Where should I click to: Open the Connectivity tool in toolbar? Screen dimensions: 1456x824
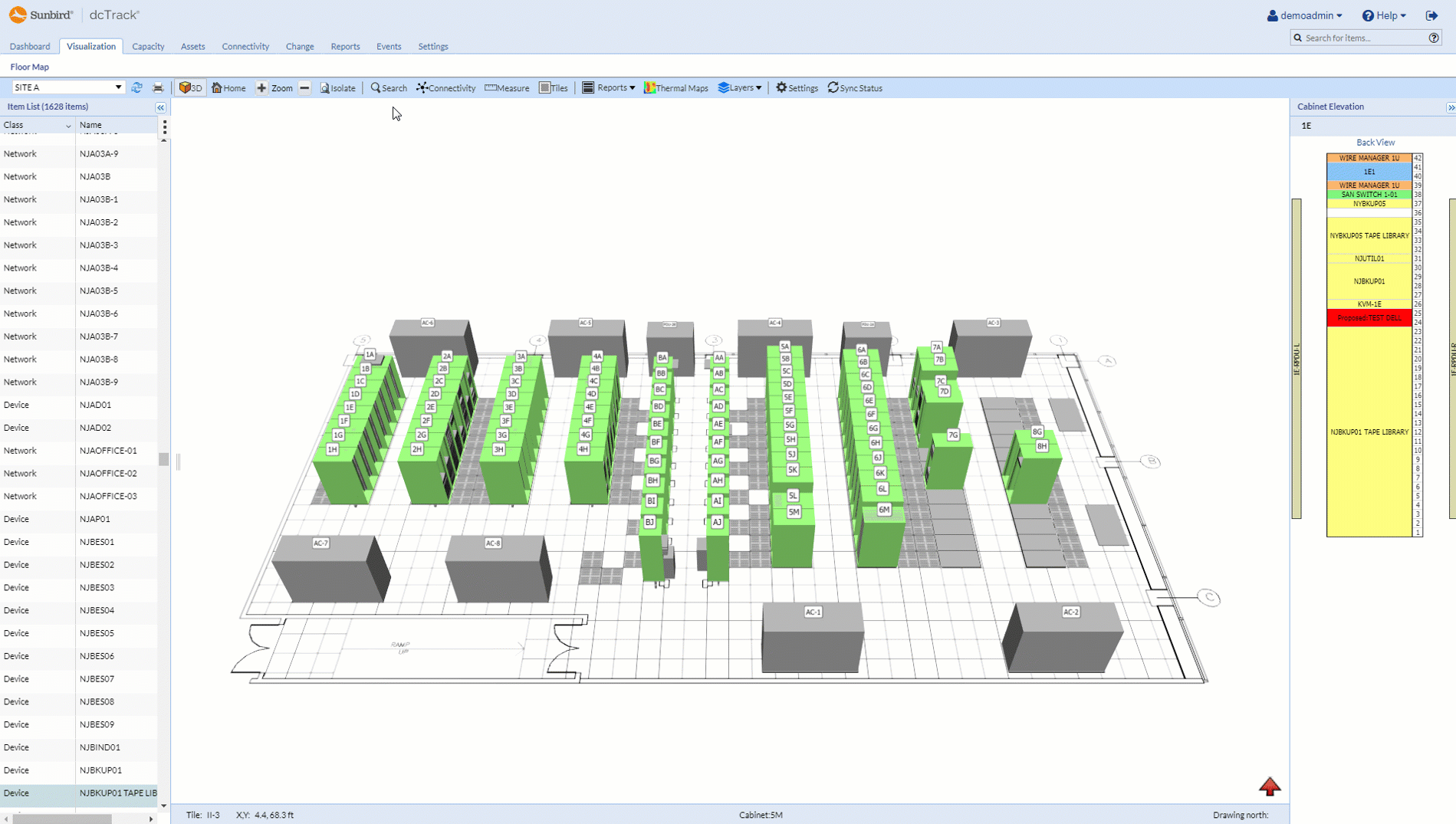pos(445,88)
